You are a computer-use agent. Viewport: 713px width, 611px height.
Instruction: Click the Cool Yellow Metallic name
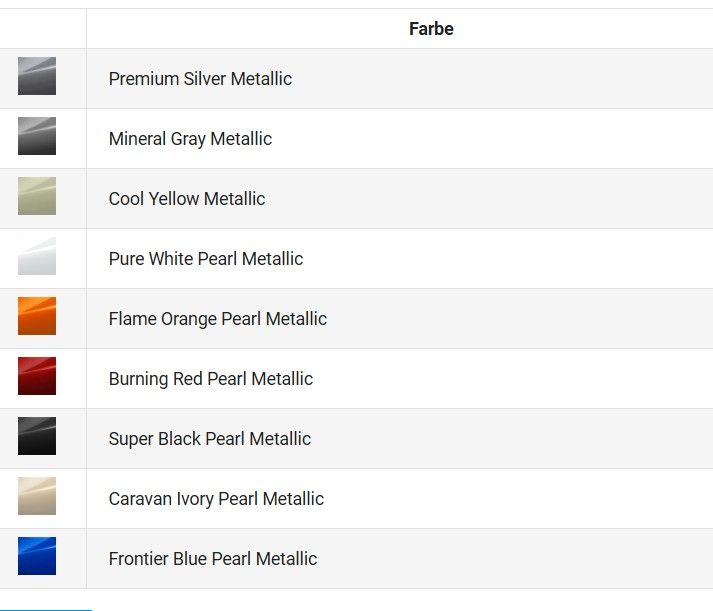pos(187,199)
